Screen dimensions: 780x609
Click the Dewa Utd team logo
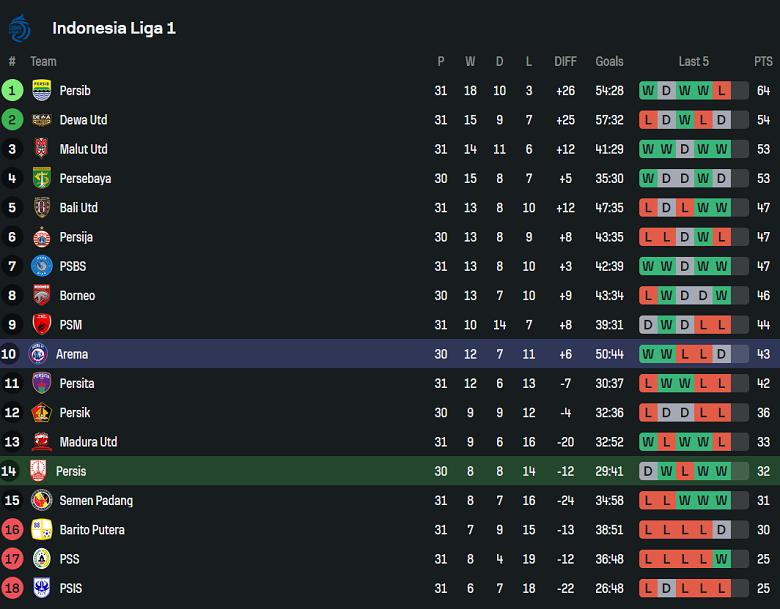pyautogui.click(x=41, y=120)
